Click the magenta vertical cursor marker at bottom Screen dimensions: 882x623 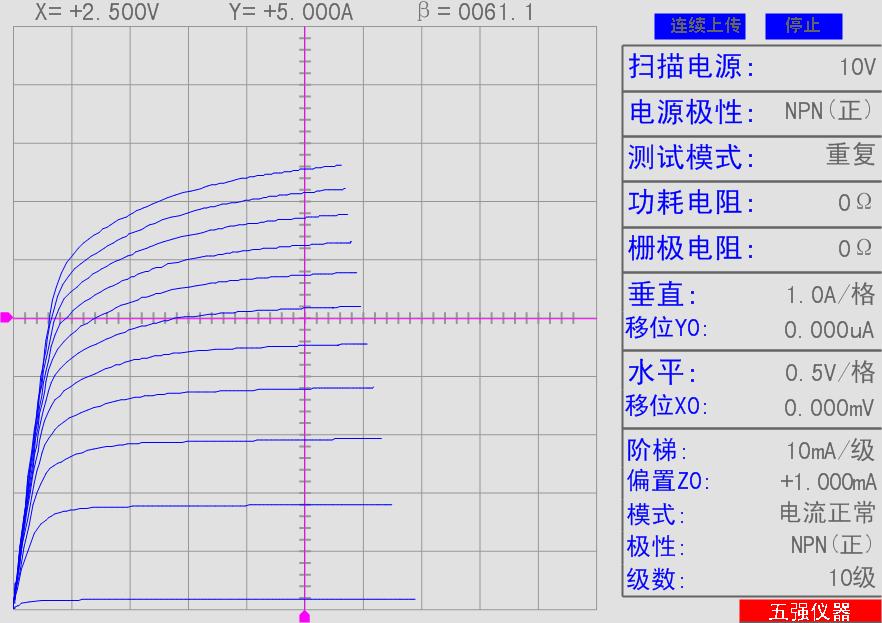pos(305,616)
